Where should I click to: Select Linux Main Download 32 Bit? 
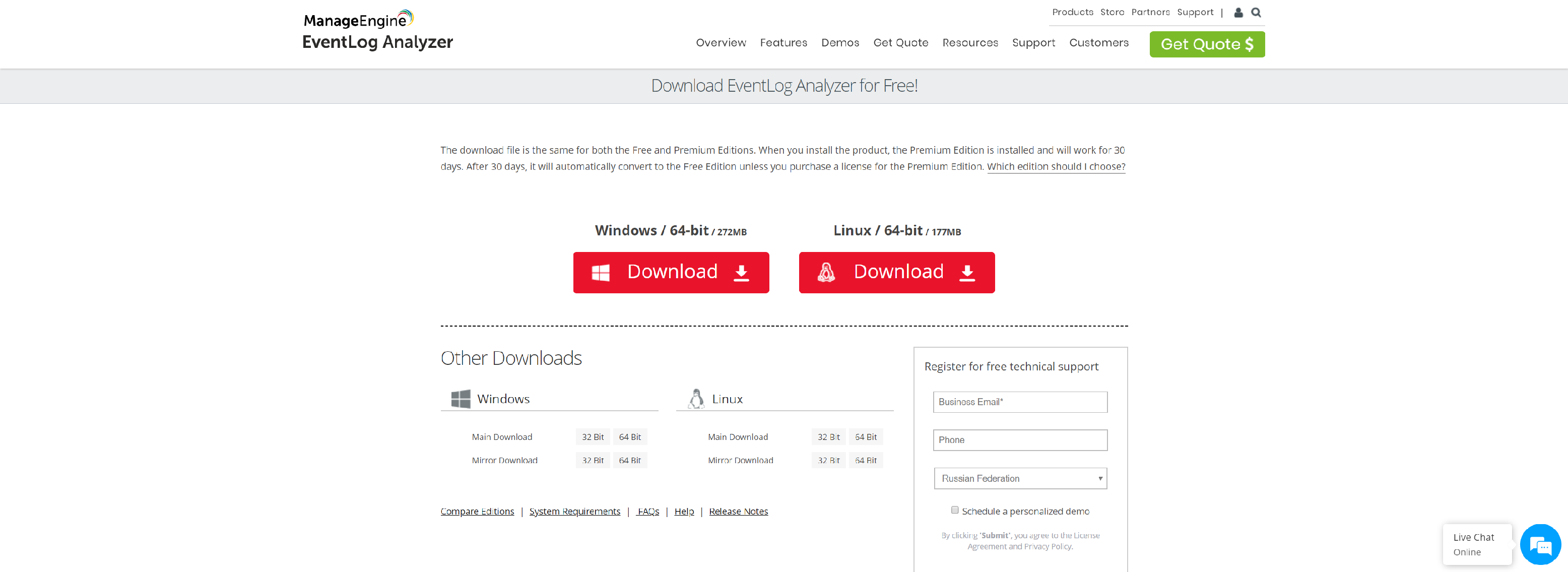click(x=828, y=437)
